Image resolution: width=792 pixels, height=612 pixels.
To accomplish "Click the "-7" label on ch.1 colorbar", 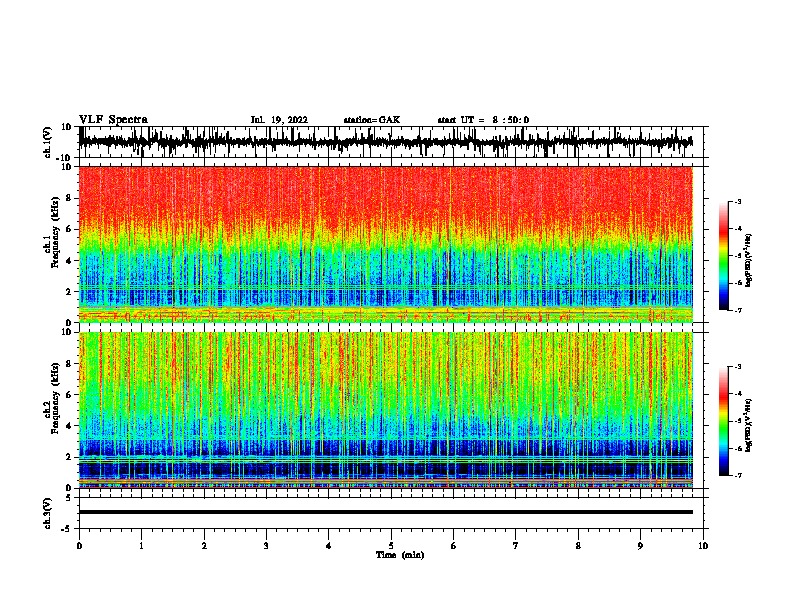I will (738, 310).
